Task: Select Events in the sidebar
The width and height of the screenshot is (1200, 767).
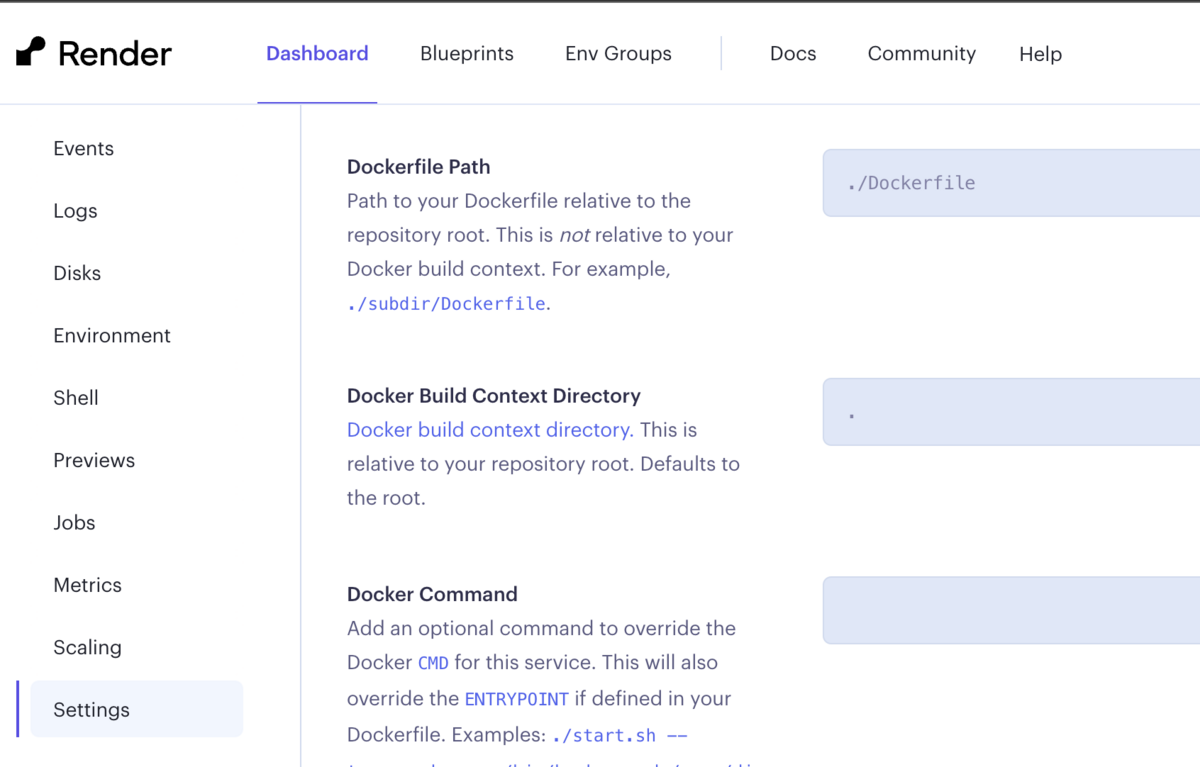Action: click(x=83, y=148)
